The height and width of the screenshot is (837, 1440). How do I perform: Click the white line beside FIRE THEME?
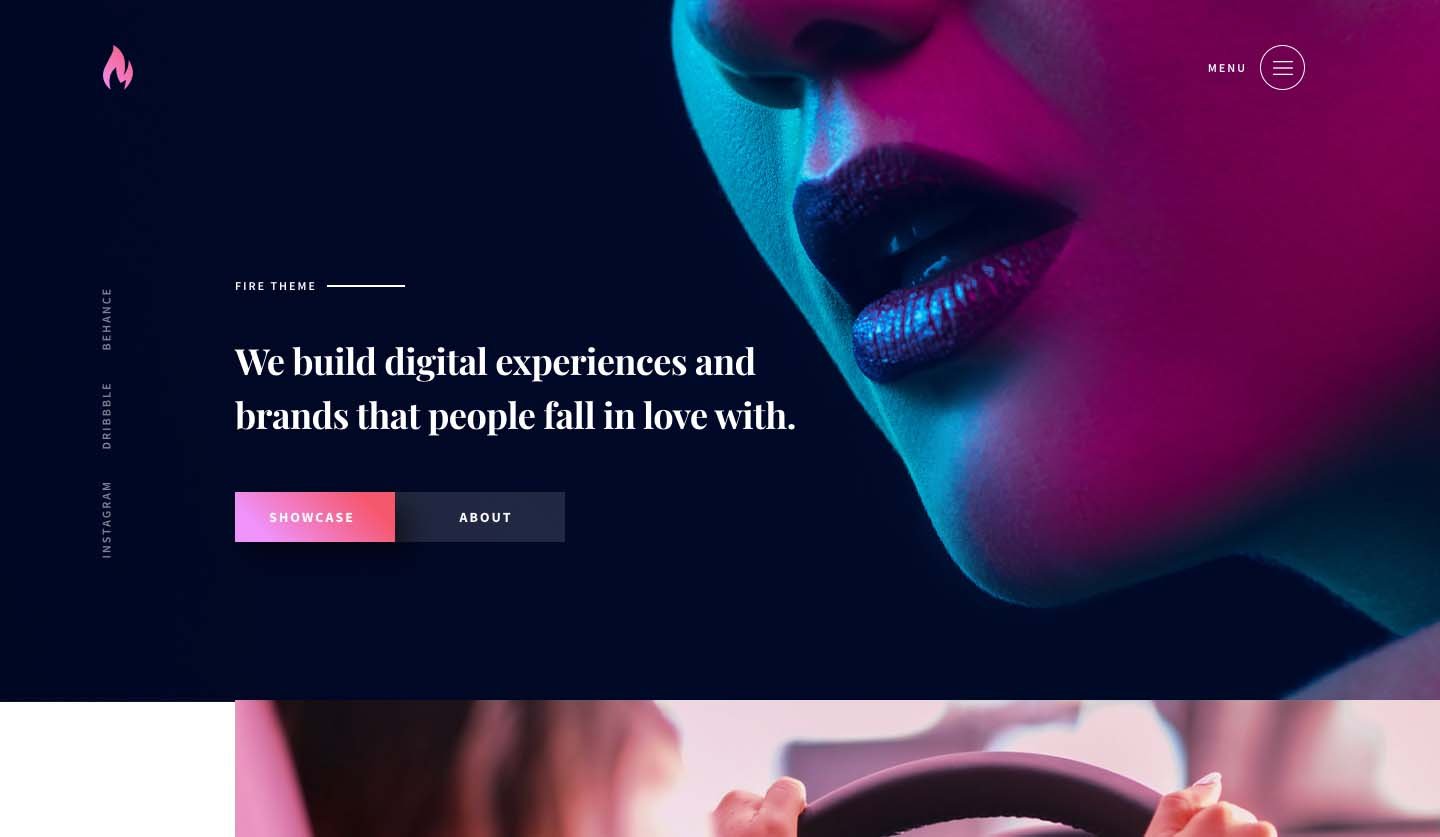(x=366, y=286)
